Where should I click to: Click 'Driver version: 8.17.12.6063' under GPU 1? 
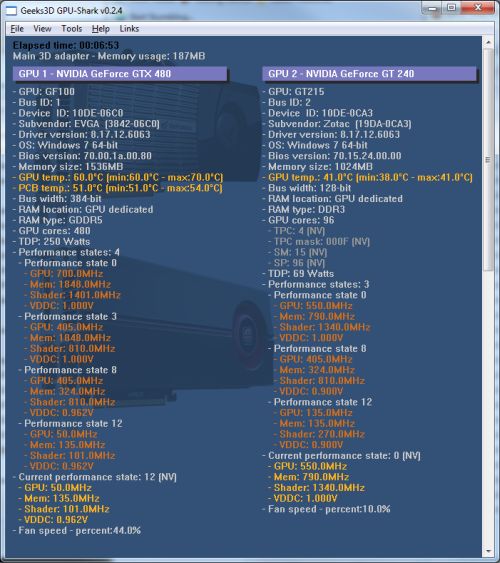81,135
